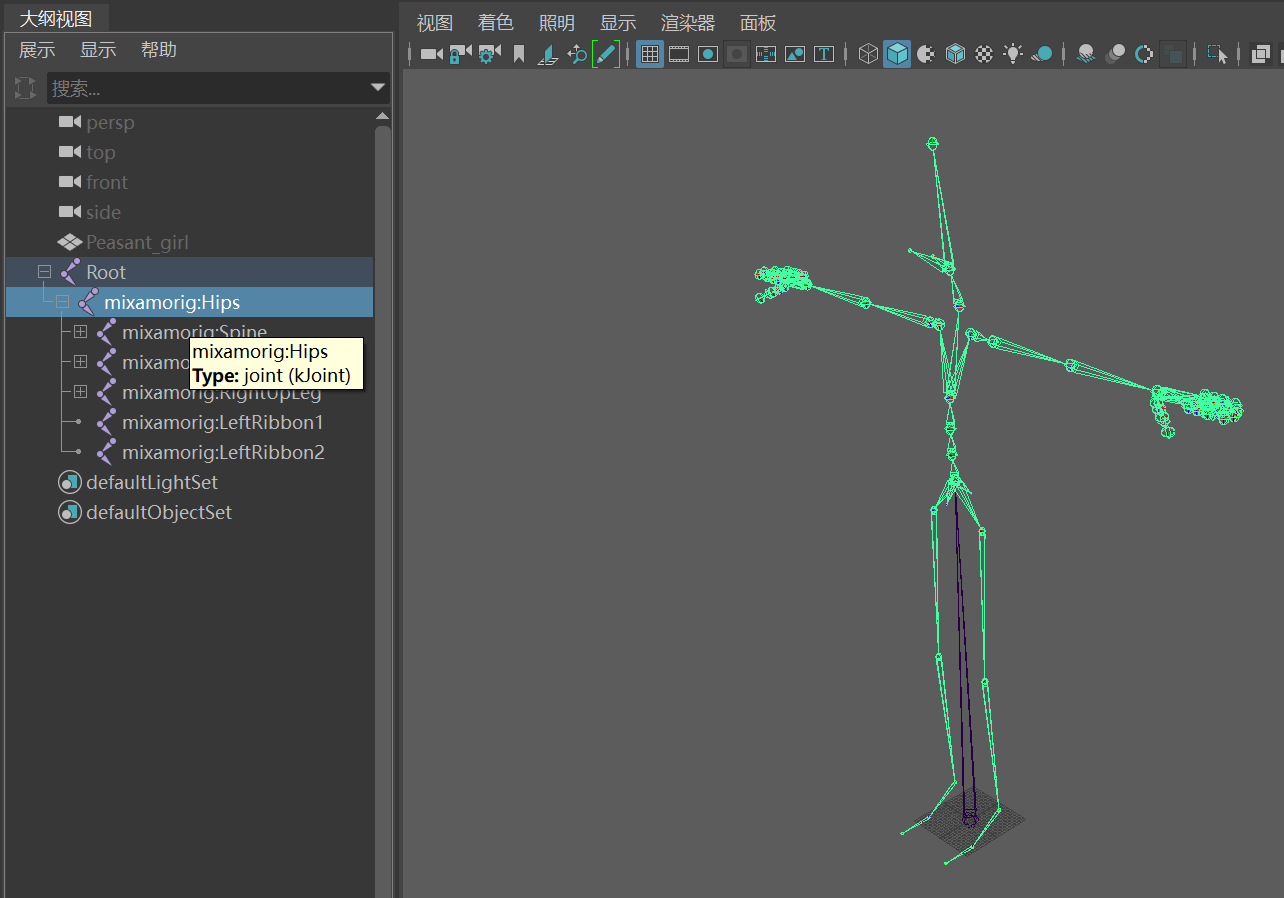Open the outliner 展示 menu
This screenshot has width=1284, height=898.
tap(37, 50)
